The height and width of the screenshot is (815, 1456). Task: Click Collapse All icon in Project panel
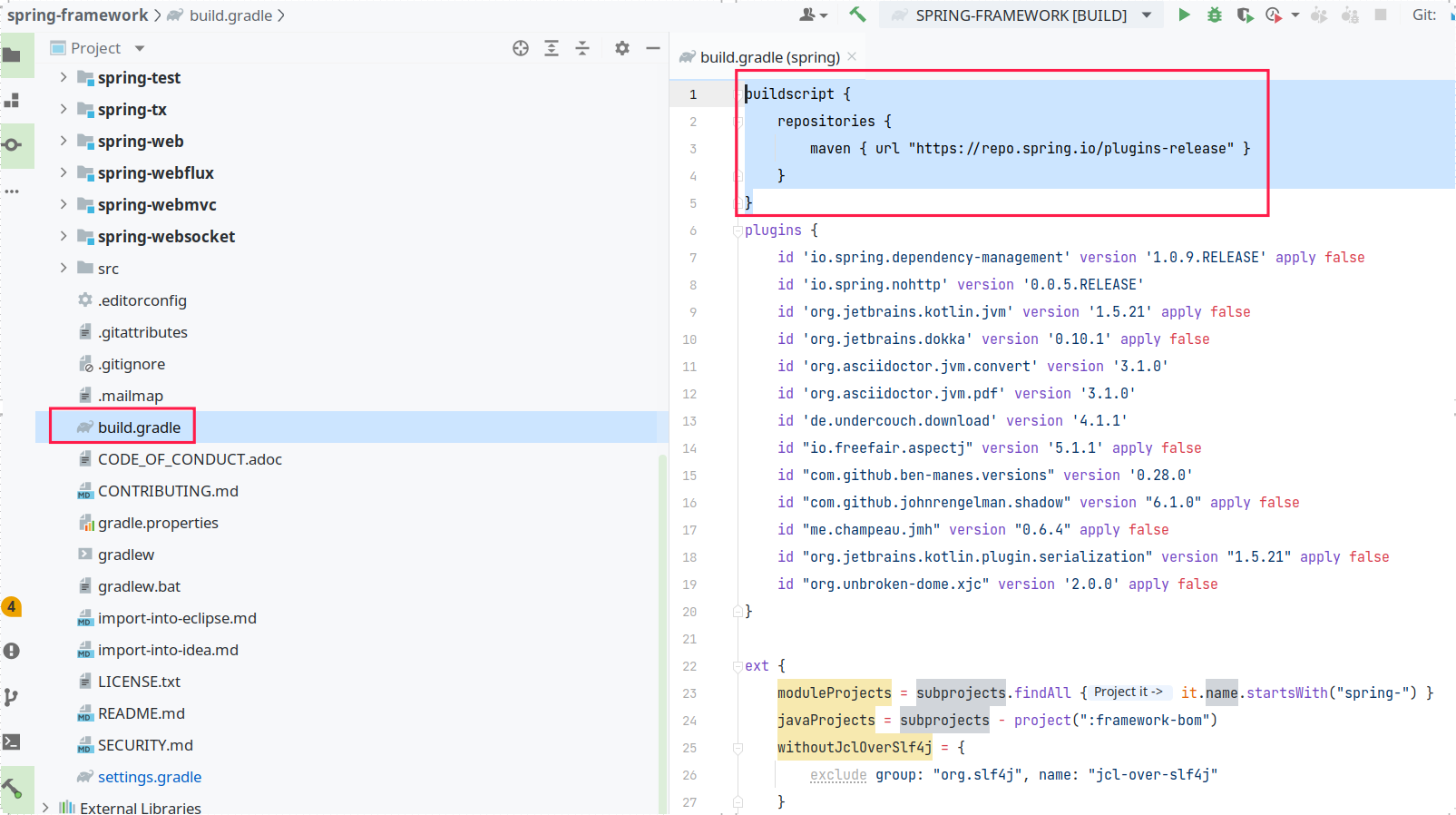[x=582, y=48]
